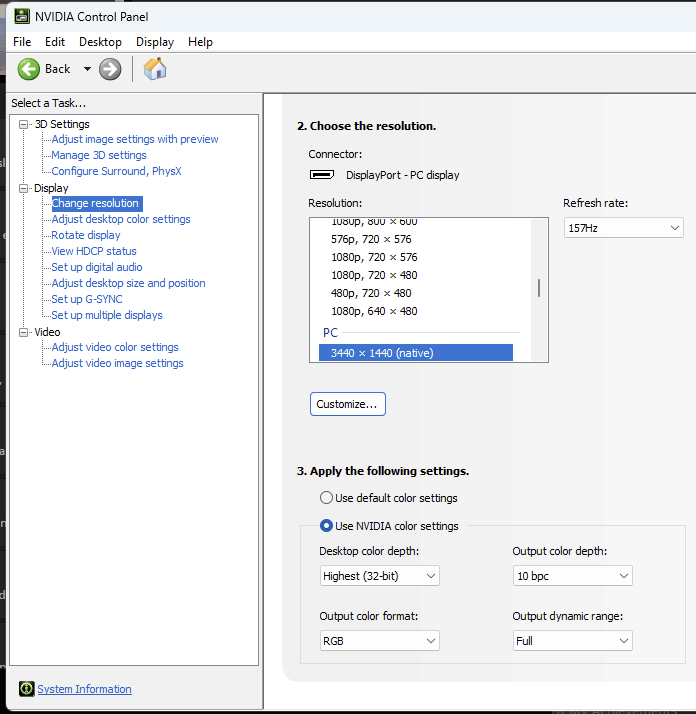Image resolution: width=696 pixels, height=714 pixels.
Task: Collapse the Display tree node
Action: click(x=23, y=188)
